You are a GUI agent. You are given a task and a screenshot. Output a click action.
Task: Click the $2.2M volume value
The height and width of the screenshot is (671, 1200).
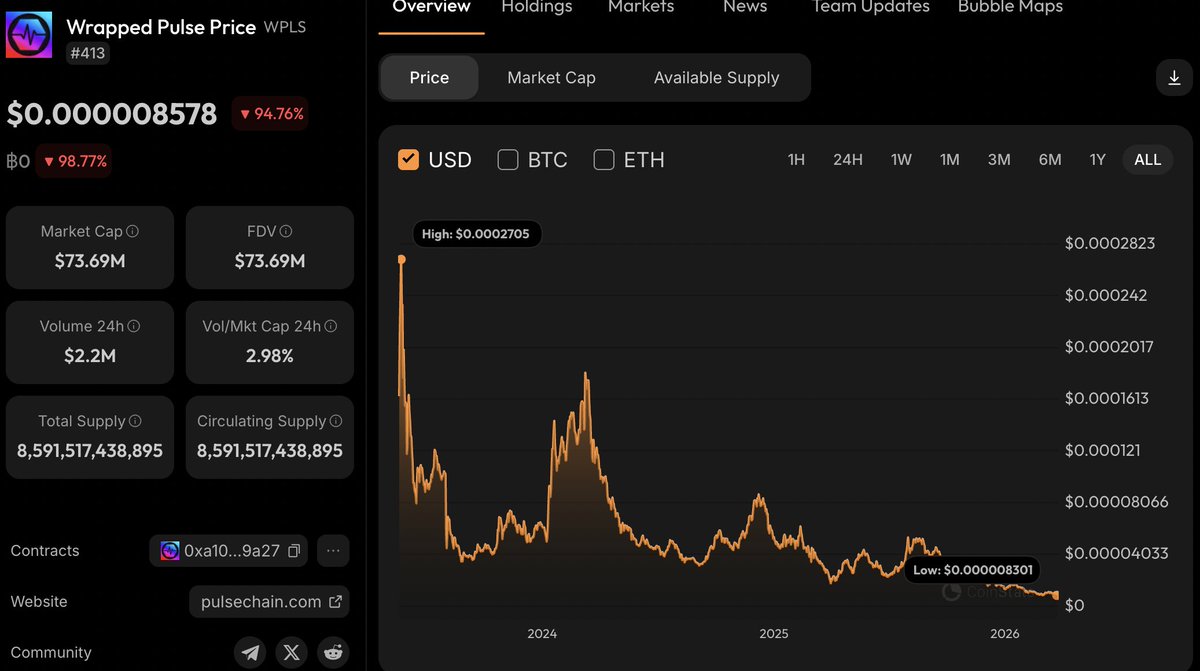click(x=90, y=356)
